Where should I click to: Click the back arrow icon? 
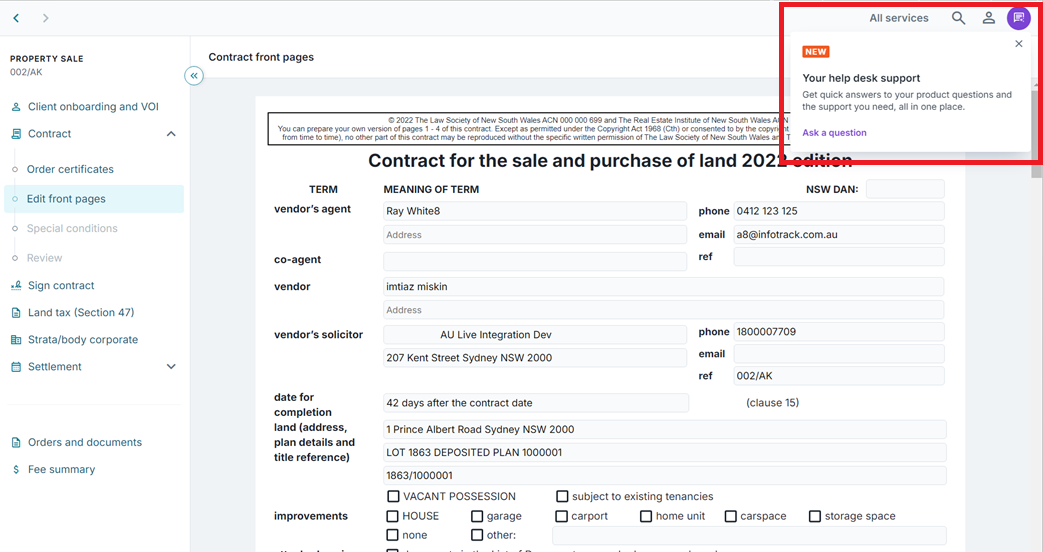(17, 18)
